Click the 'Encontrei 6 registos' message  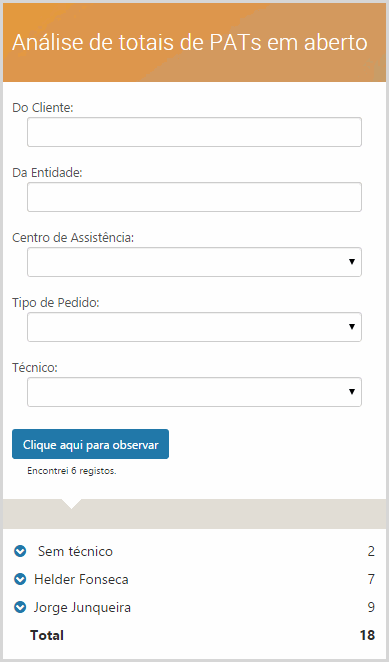pos(72,471)
